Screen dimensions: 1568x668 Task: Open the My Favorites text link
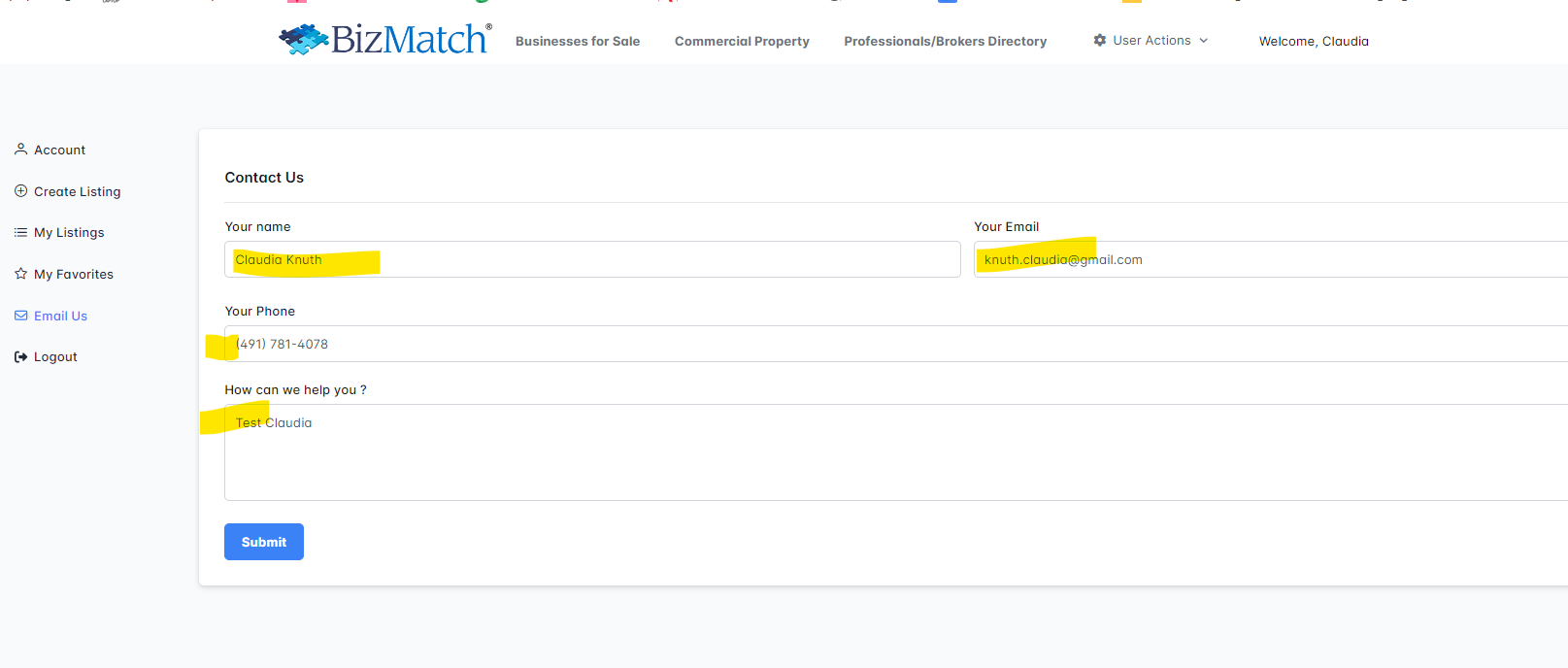tap(74, 275)
